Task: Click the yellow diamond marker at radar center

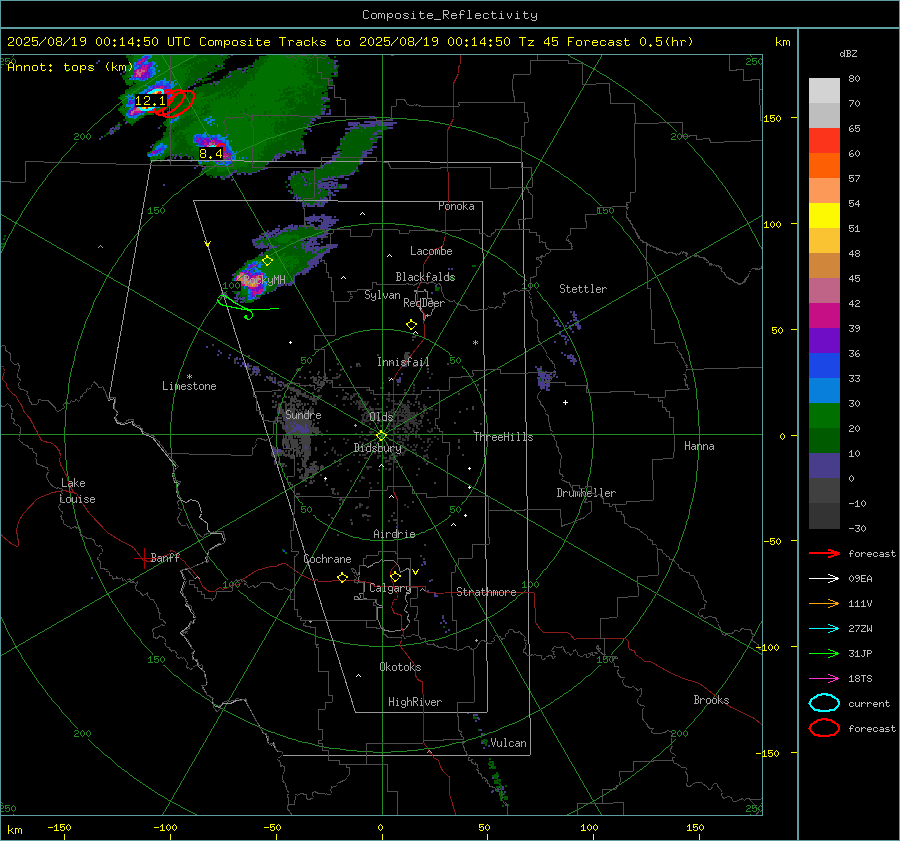Action: tap(381, 436)
